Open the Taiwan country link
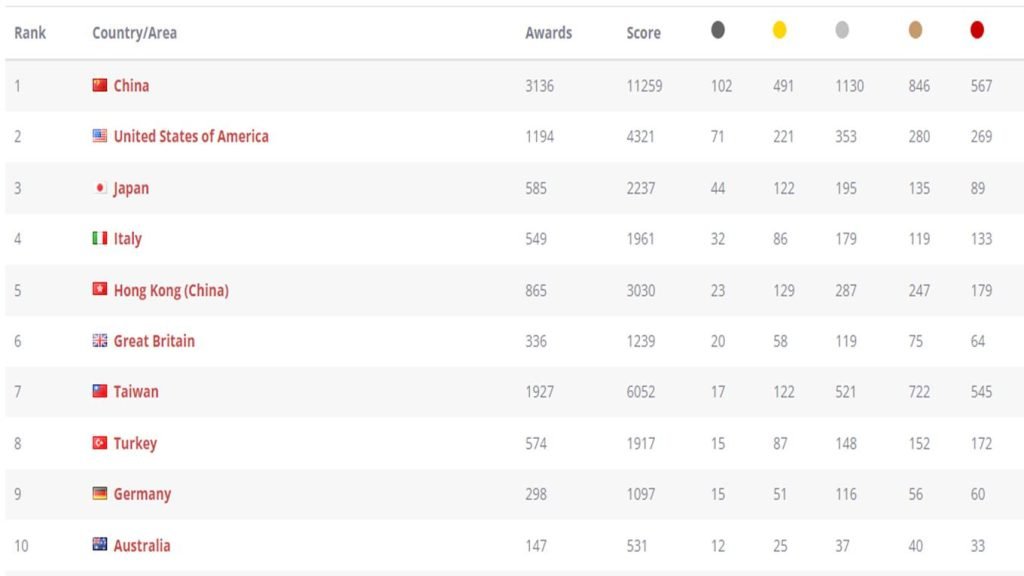This screenshot has width=1024, height=576. tap(136, 391)
